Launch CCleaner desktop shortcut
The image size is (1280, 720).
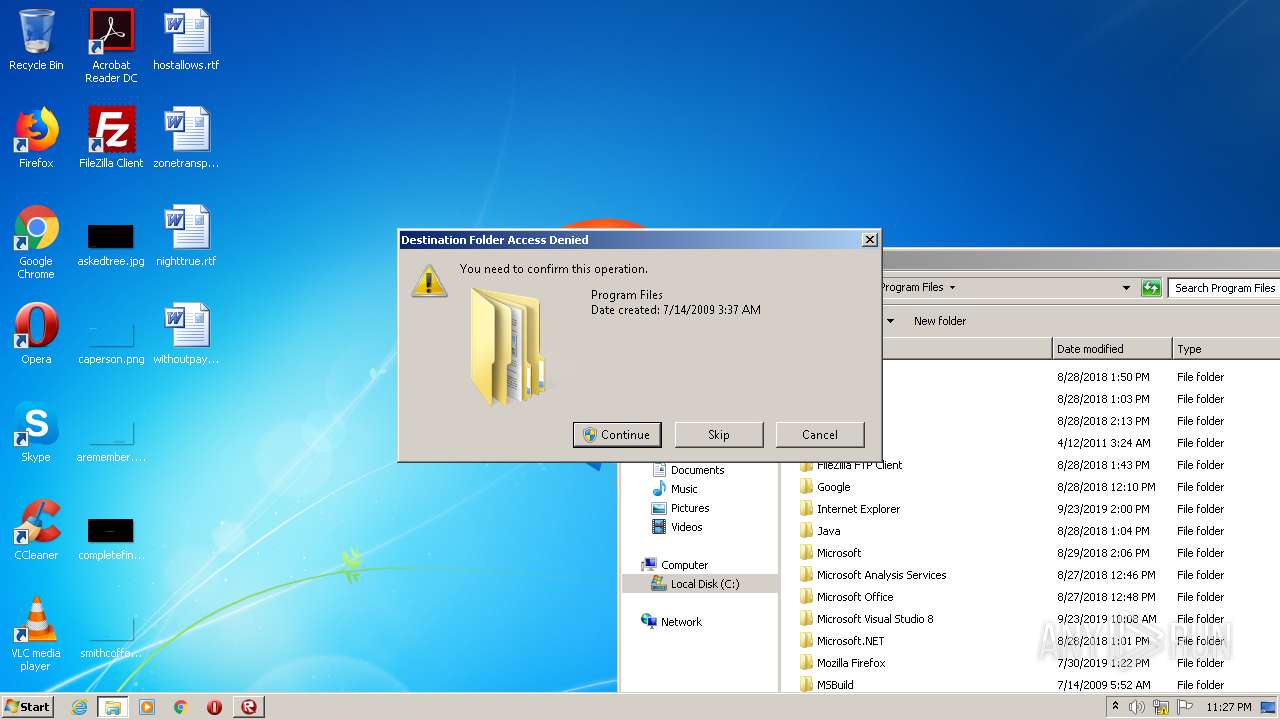point(36,531)
